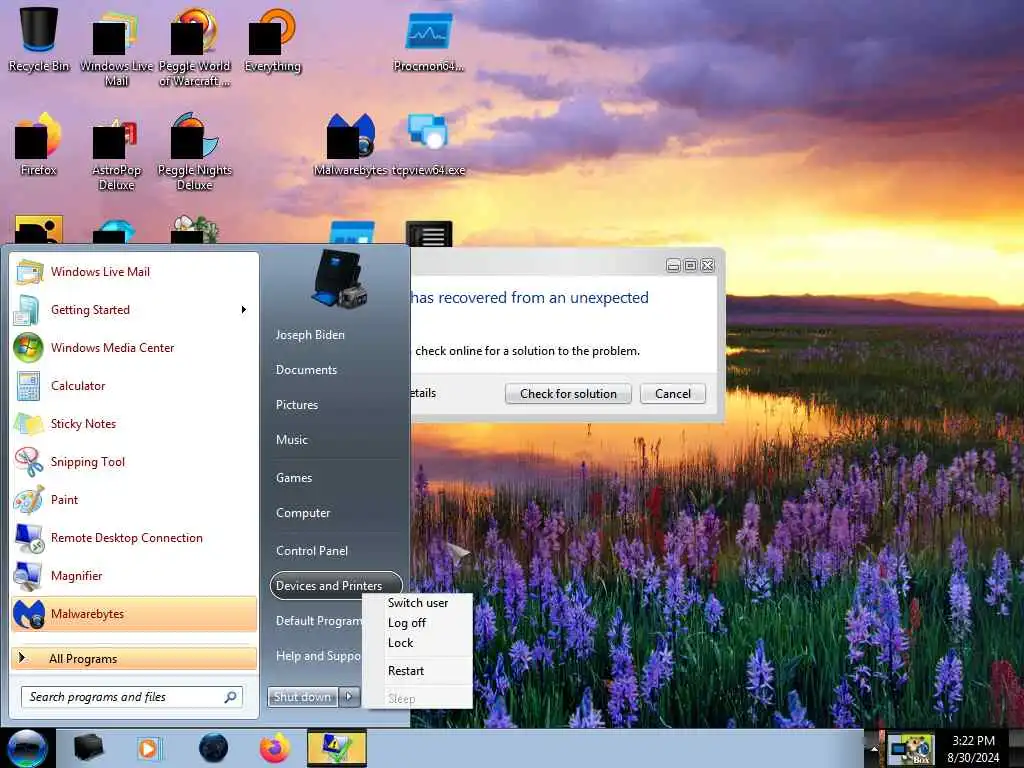The height and width of the screenshot is (768, 1024).
Task: Click the Action Center flag taskbar button
Action: [337, 748]
